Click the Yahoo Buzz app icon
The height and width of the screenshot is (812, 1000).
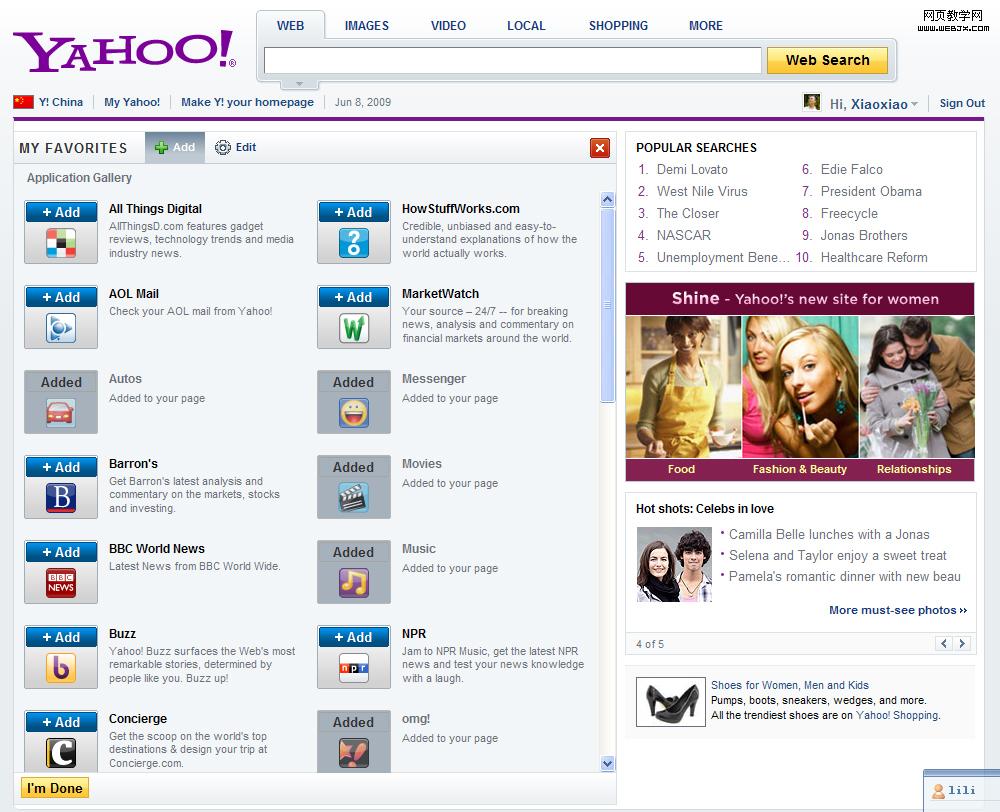tap(61, 668)
